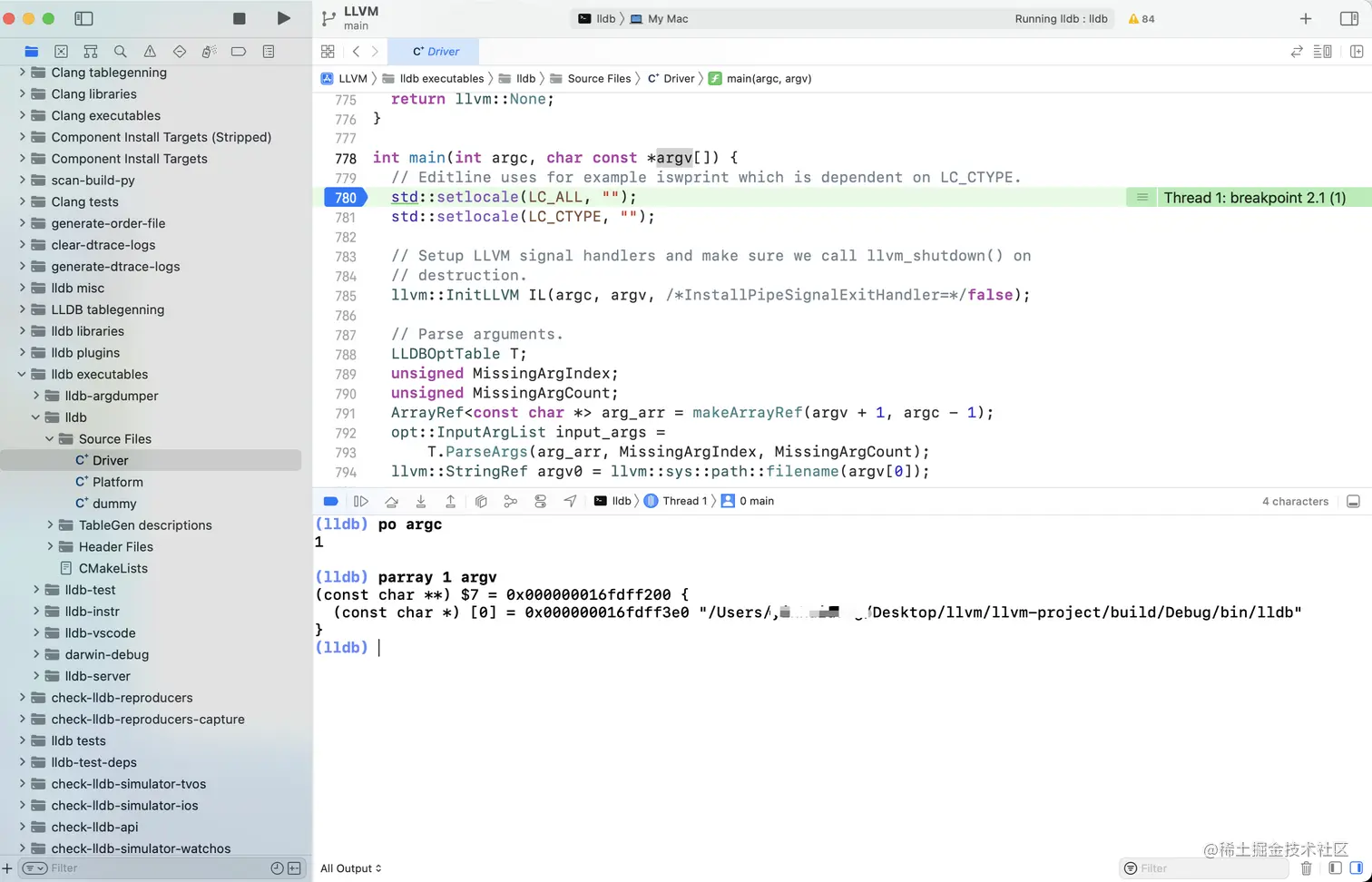Open Environment Overrides in debug bar
Screen dimensions: 1372x882
(541, 501)
